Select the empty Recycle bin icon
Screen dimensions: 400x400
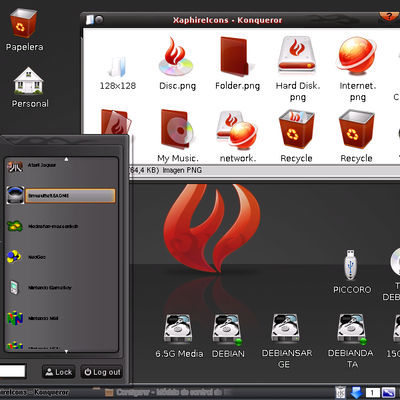coord(356,129)
